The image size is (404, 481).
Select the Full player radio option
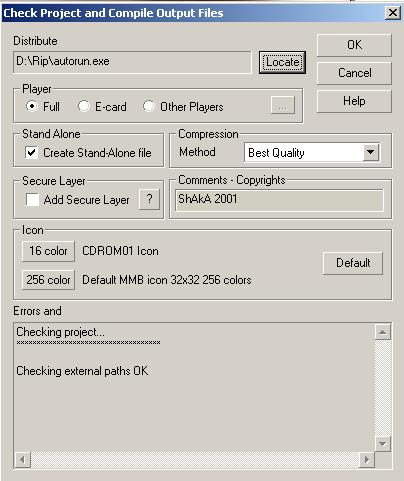click(x=32, y=107)
